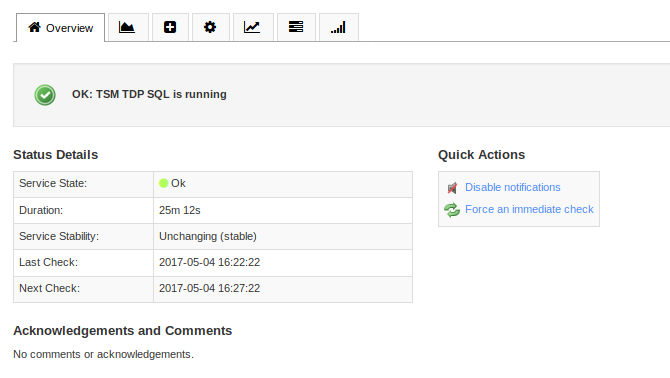This screenshot has width=670, height=378.
Task: Select the plus sign advanced tab
Action: pos(170,28)
